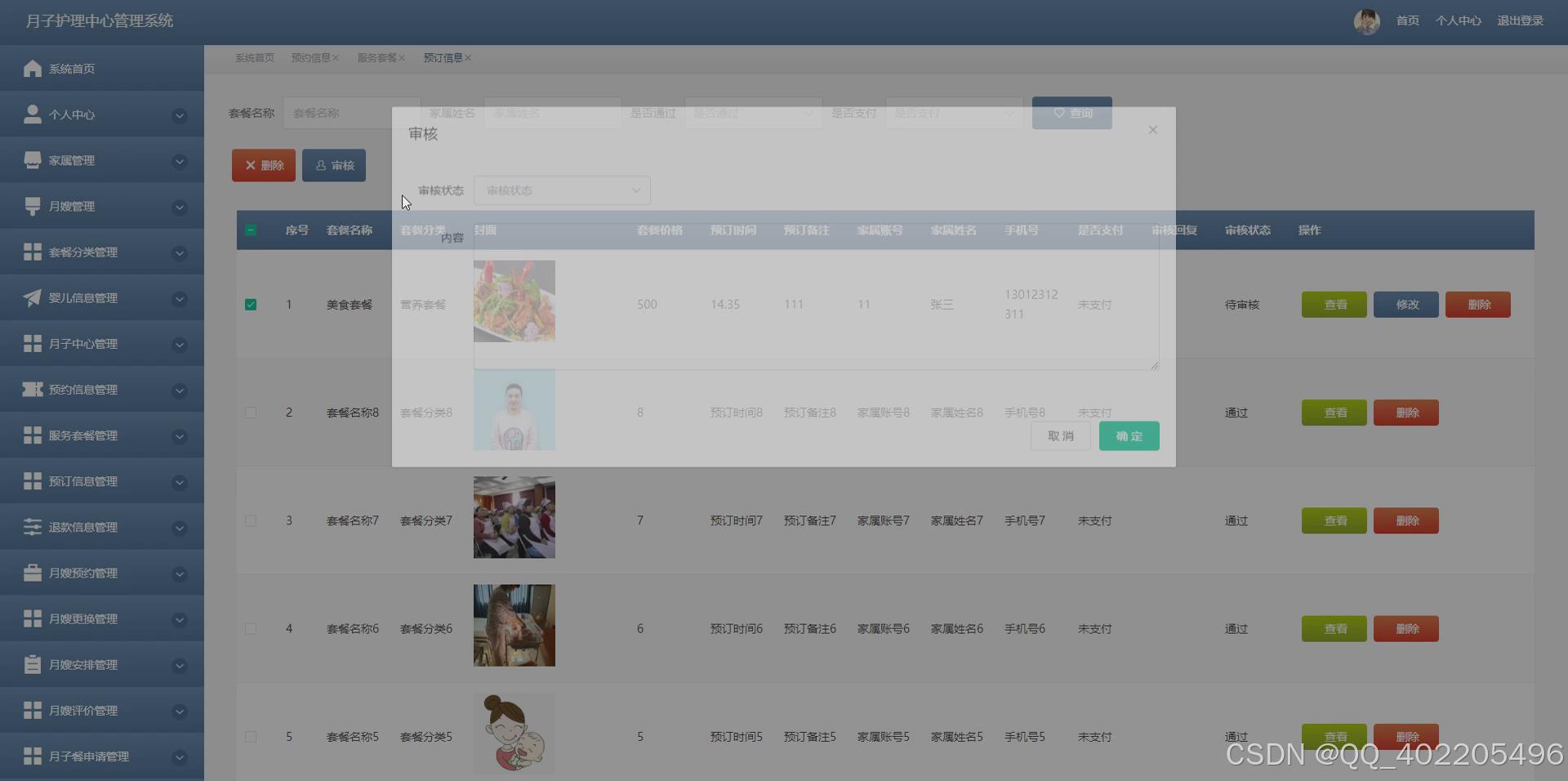Click the 待审核 status in row 1
Image resolution: width=1568 pixels, height=781 pixels.
pos(1241,305)
